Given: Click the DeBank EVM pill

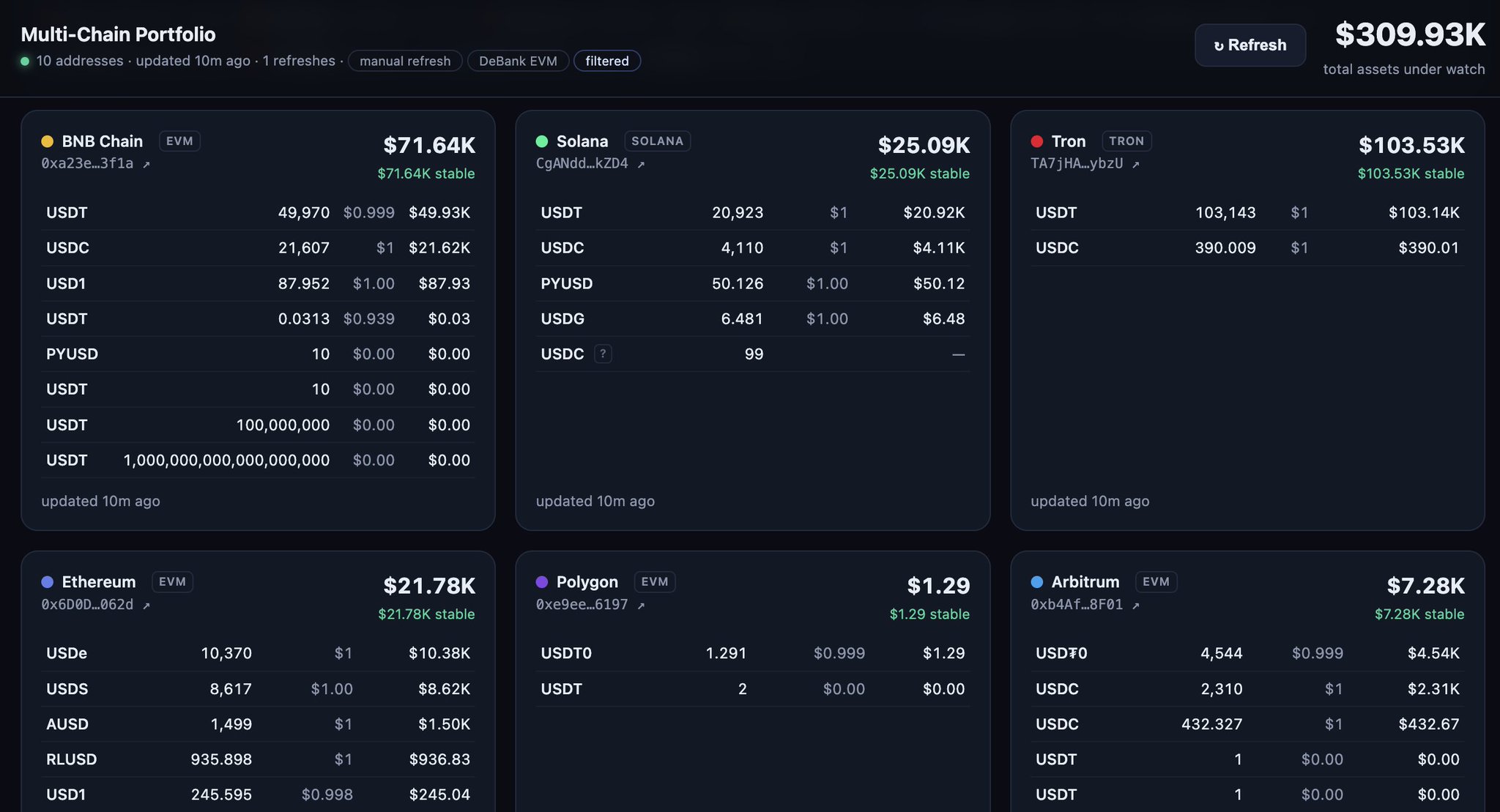Looking at the screenshot, I should (518, 61).
